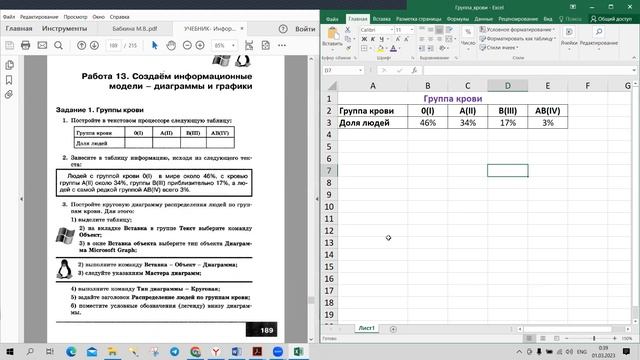640x360 pixels.
Task: Click the Format Painter brush in Excel
Action: click(349, 48)
